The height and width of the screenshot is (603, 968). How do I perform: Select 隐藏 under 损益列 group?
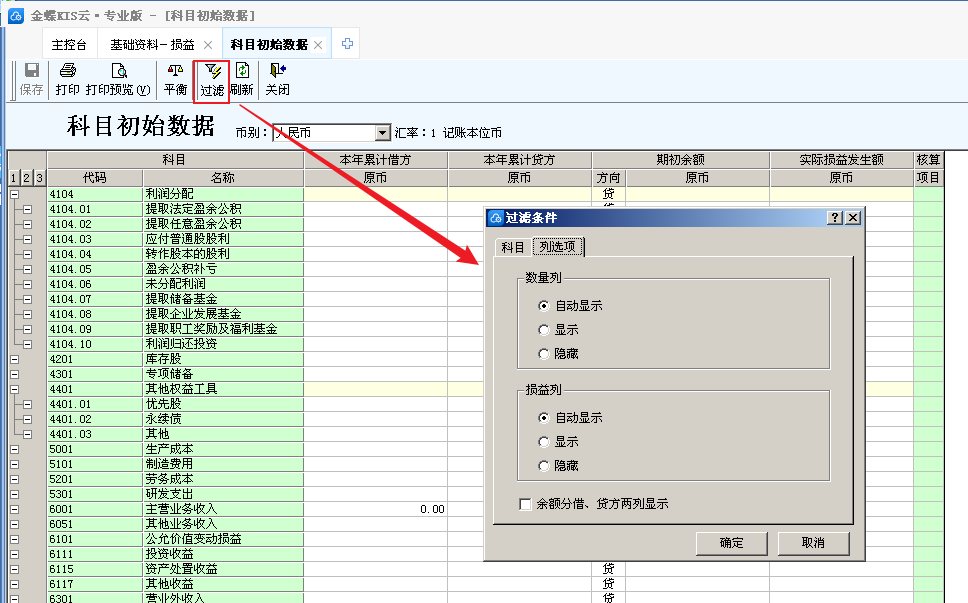544,465
